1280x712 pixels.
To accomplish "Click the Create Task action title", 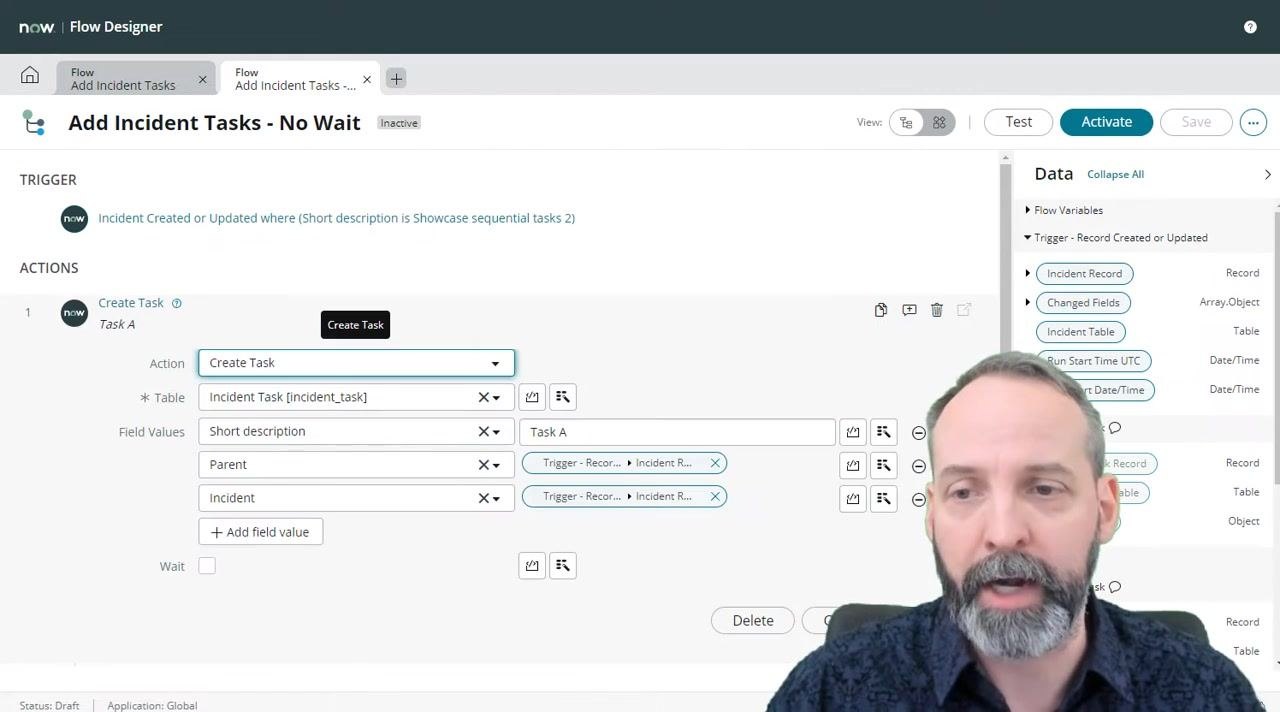I will click(131, 303).
